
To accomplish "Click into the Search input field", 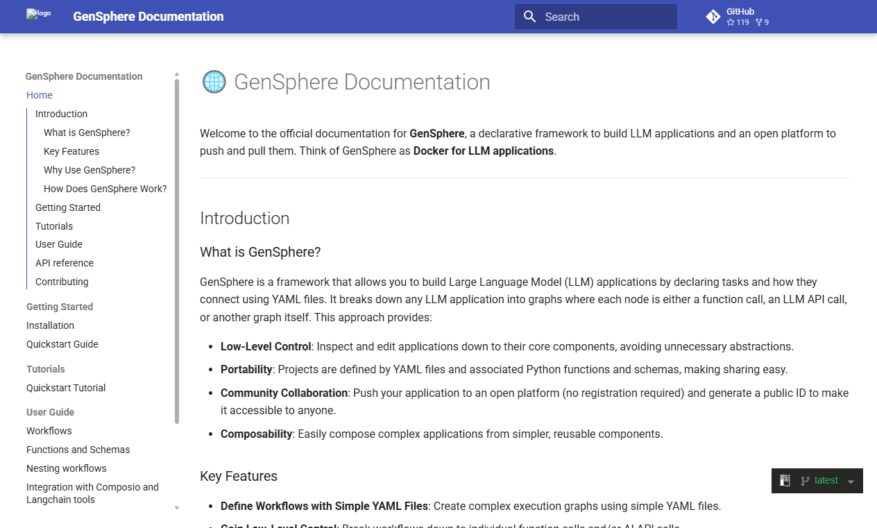I will [x=596, y=17].
